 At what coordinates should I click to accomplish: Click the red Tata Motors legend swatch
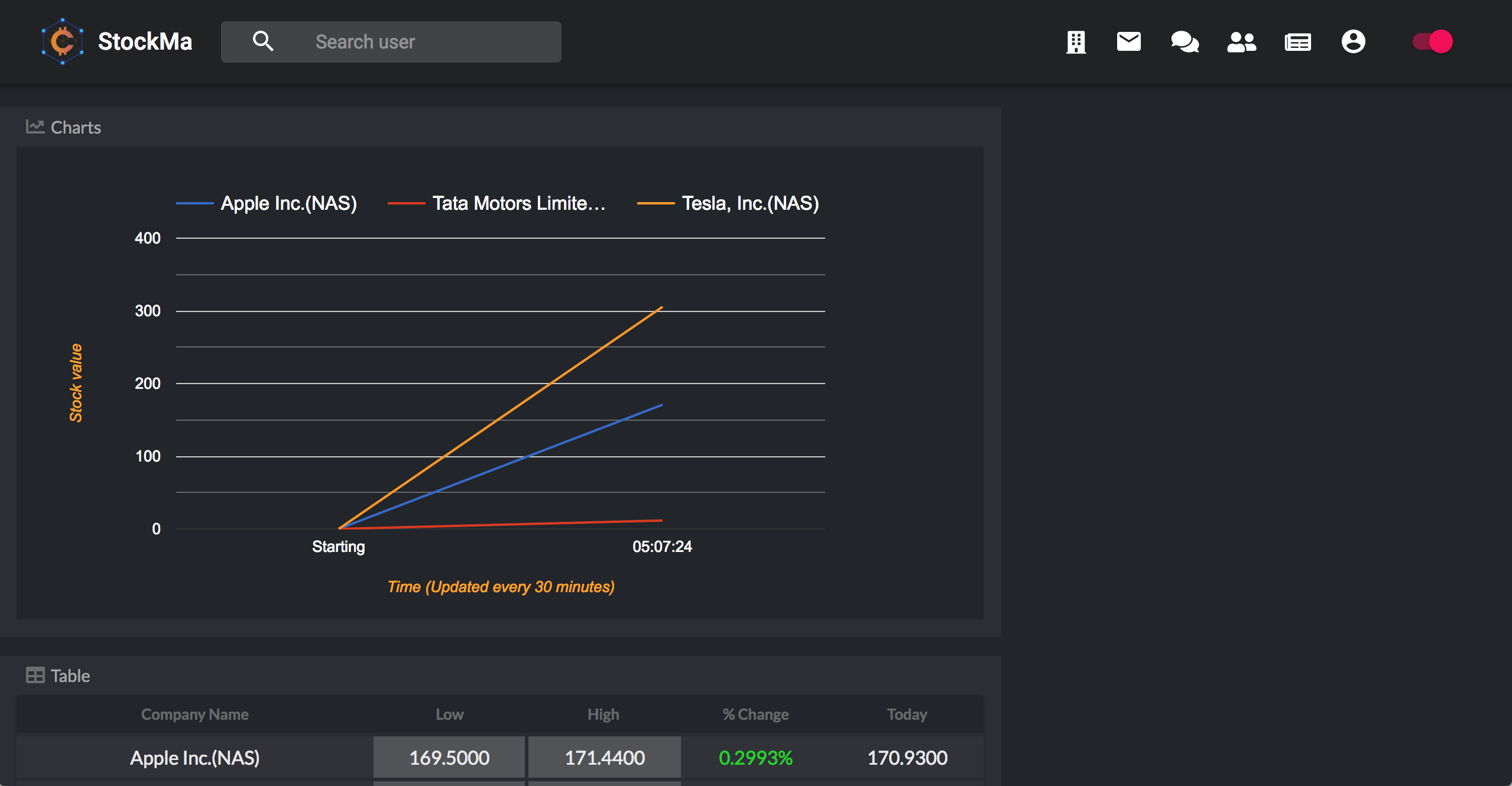(406, 203)
